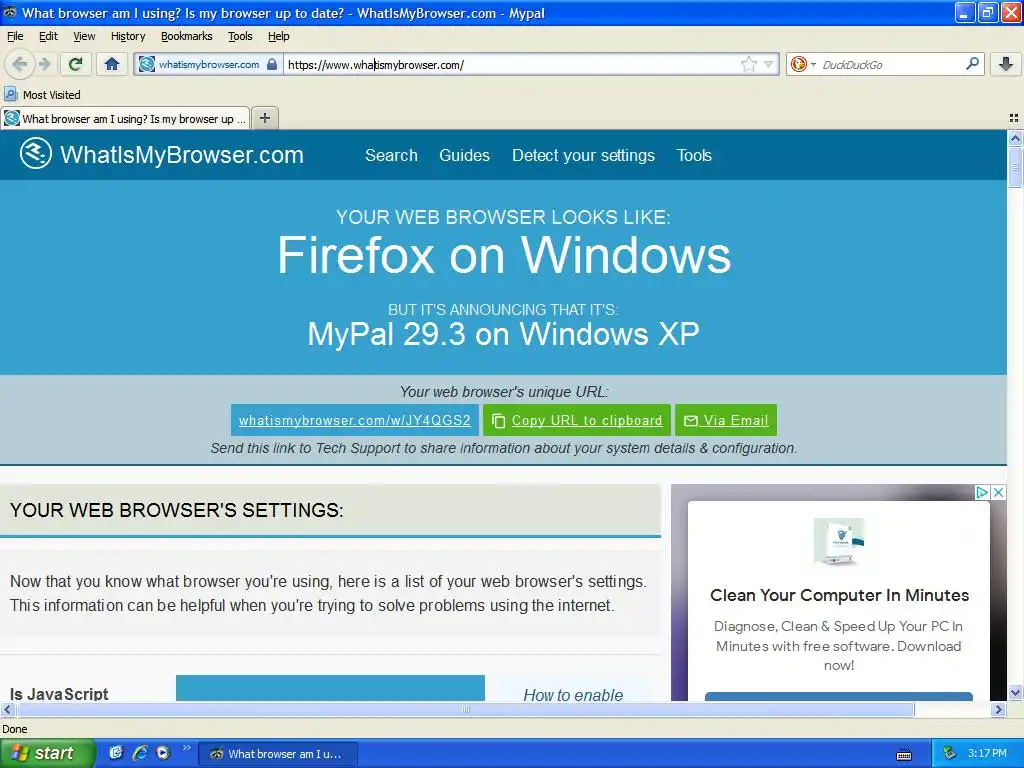
Task: Click the vertical scrollbar up arrow
Action: (1015, 138)
